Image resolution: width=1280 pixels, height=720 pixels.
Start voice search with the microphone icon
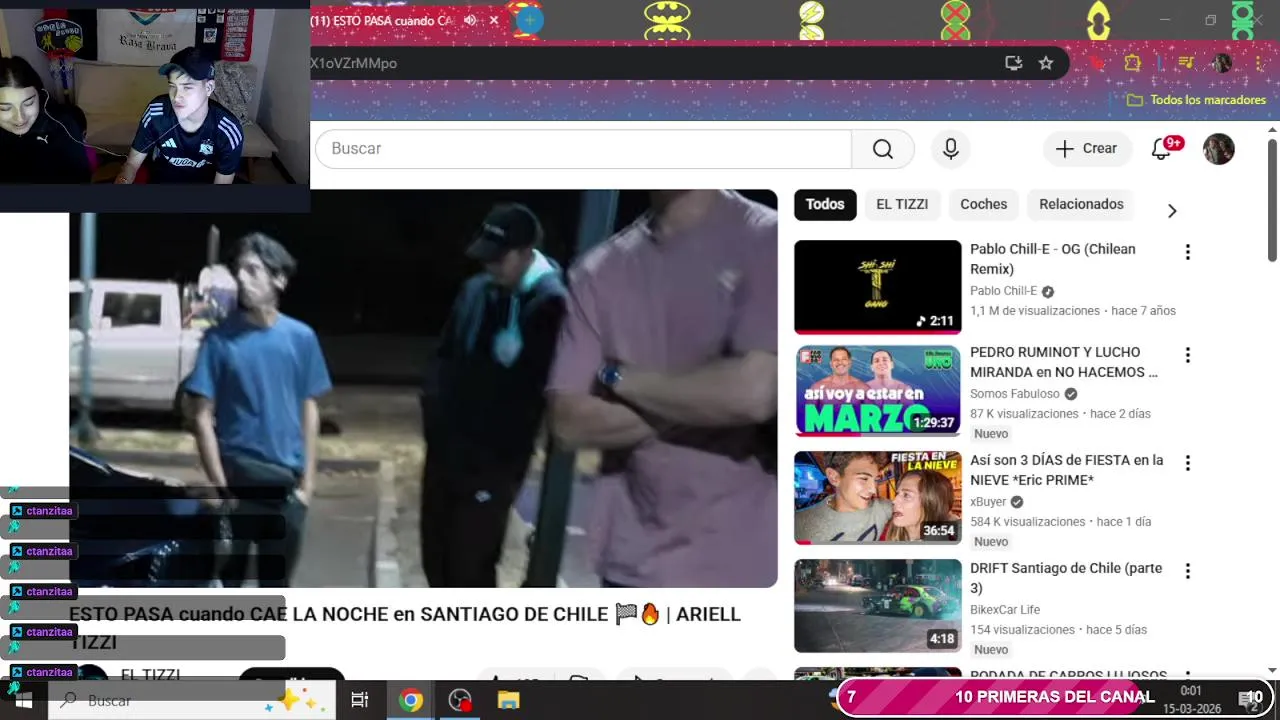pos(951,149)
